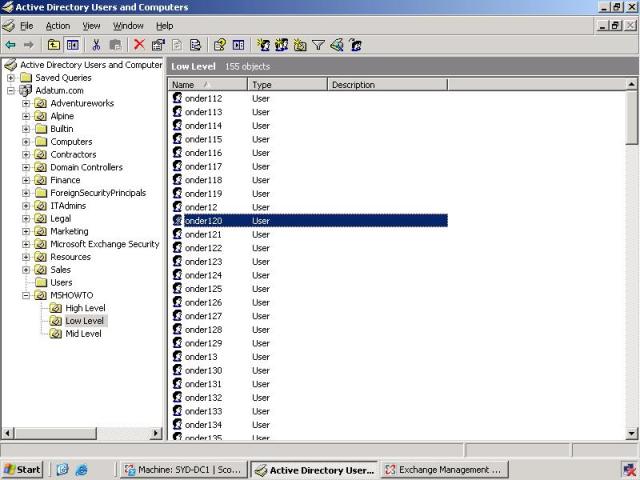This screenshot has height=480, width=640.
Task: Create a new user via toolbar icon
Action: pos(263,45)
